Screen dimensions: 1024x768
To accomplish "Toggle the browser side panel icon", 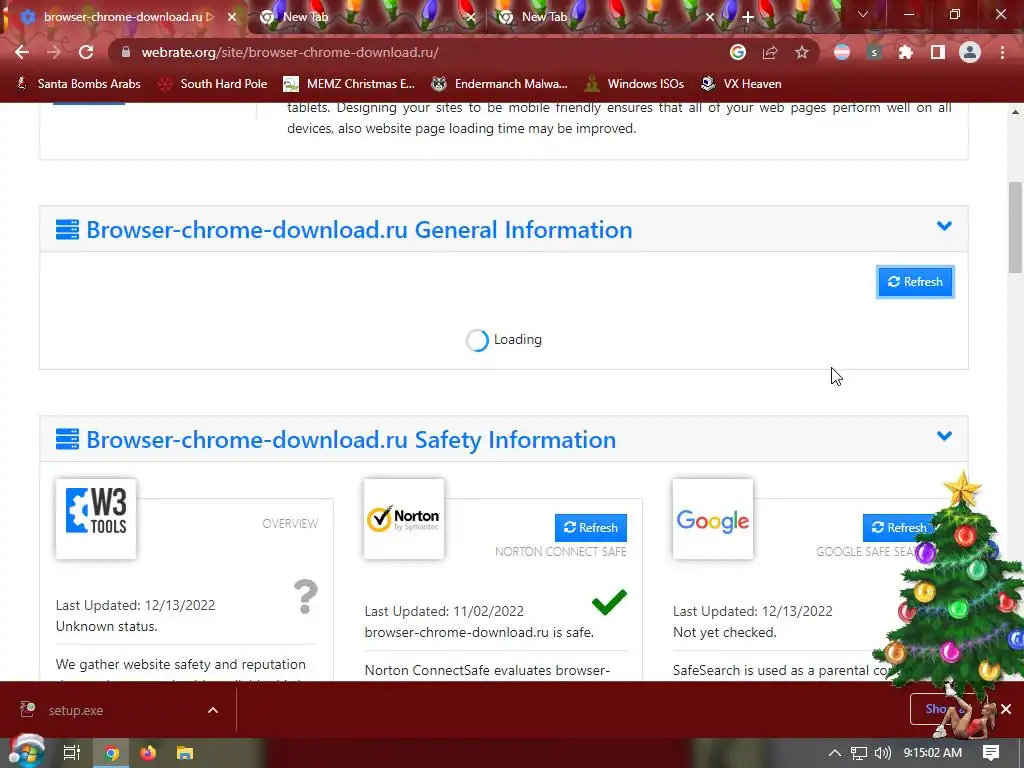I will point(938,52).
